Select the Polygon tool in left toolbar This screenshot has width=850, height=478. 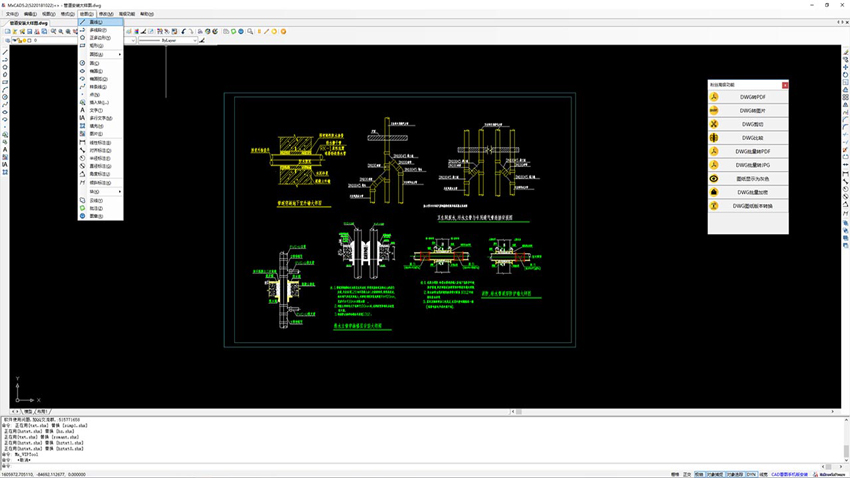[x=5, y=67]
